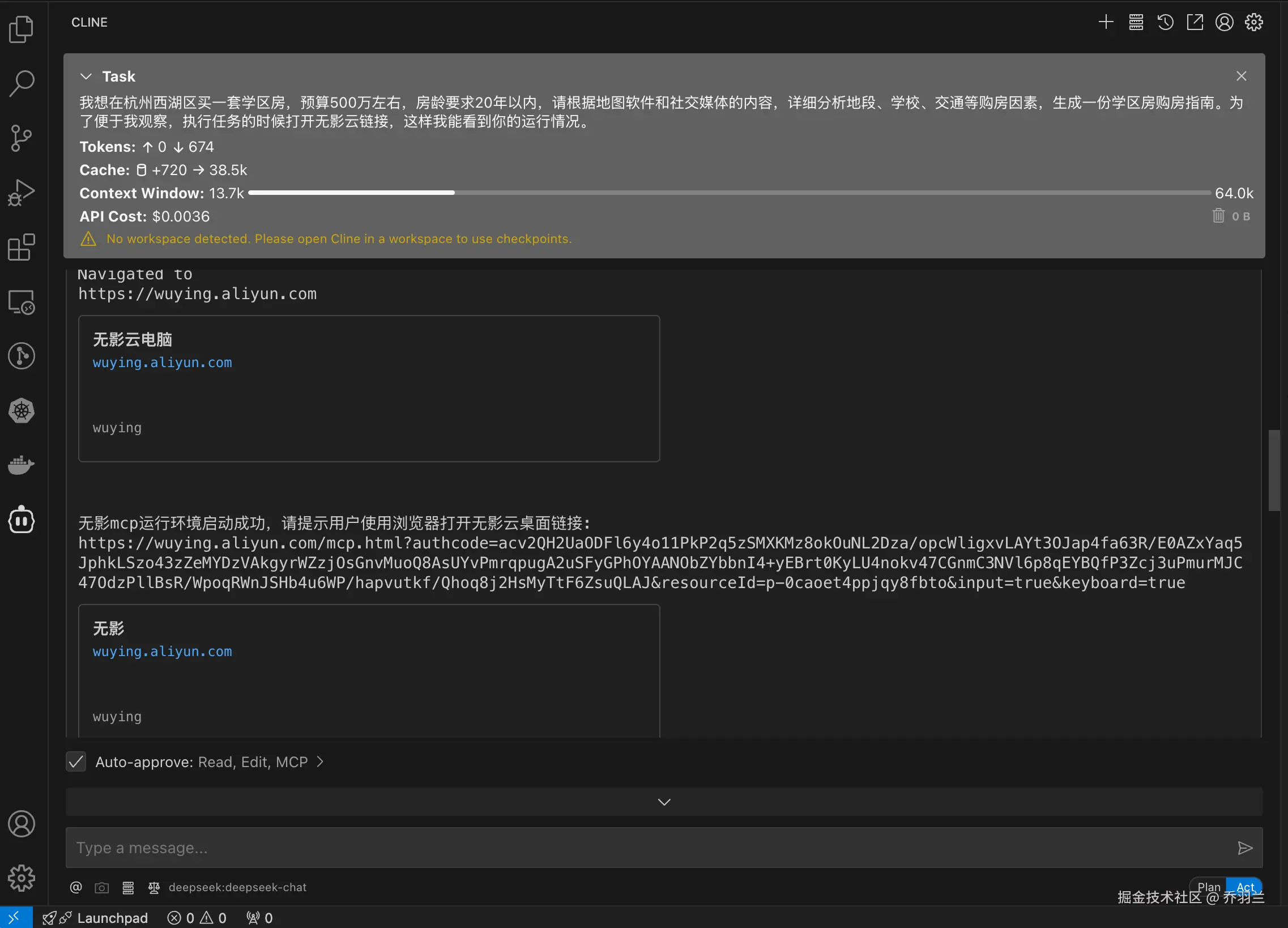
Task: Open the Cline history icon
Action: point(1165,22)
